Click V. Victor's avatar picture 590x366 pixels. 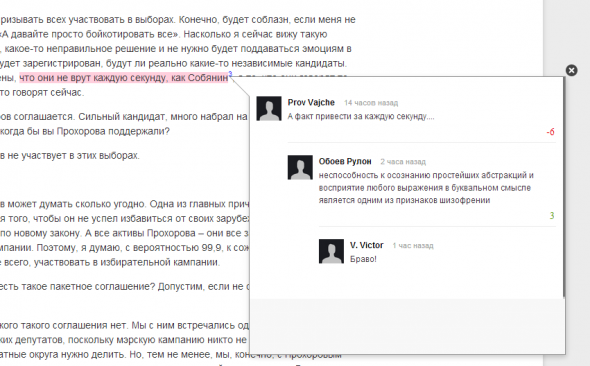pos(331,251)
